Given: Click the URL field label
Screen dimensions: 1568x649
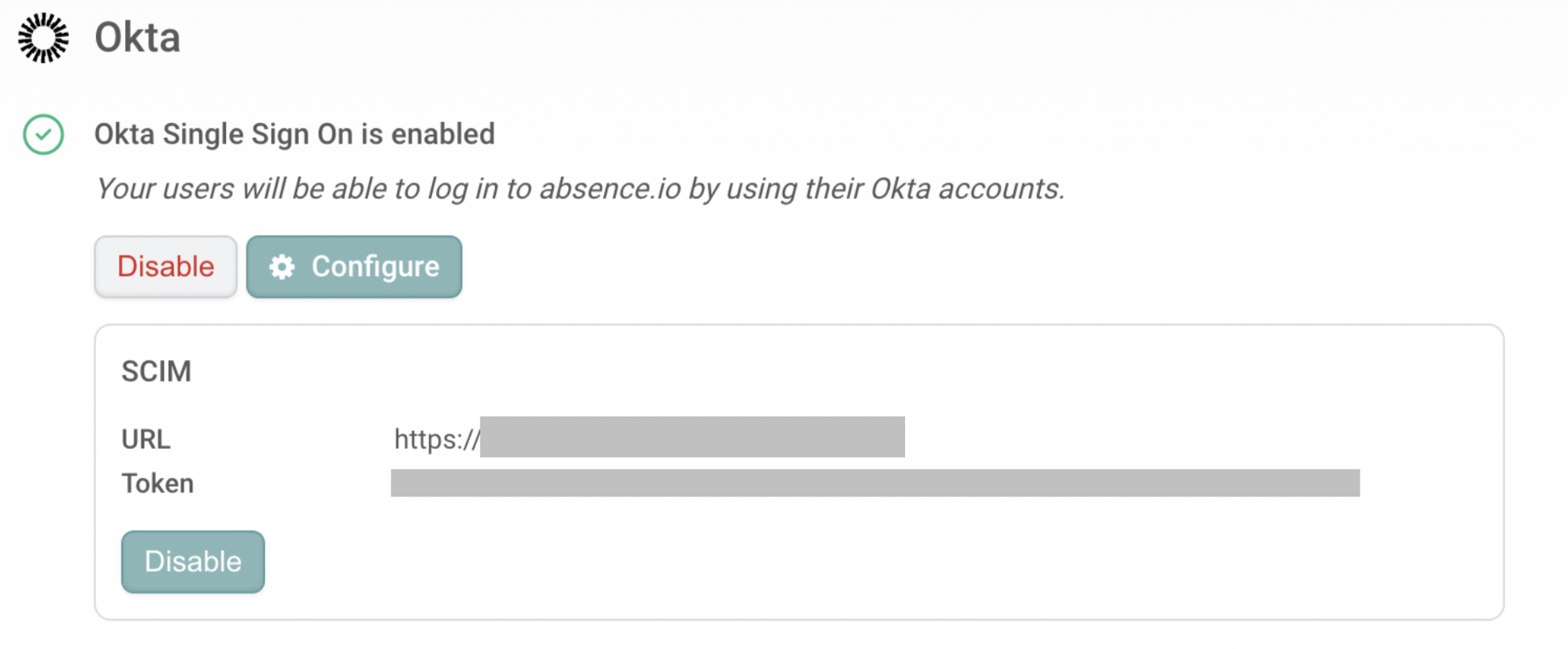Looking at the screenshot, I should 146,439.
